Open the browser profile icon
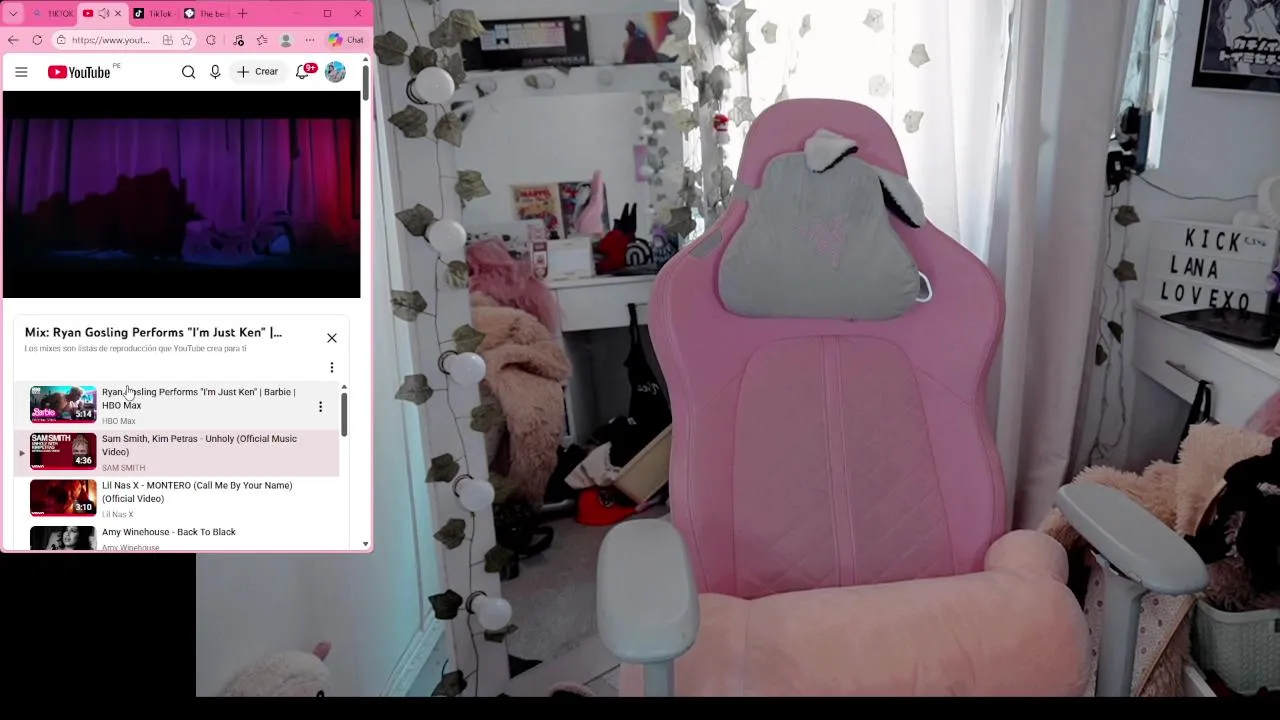The height and width of the screenshot is (720, 1280). click(x=286, y=40)
